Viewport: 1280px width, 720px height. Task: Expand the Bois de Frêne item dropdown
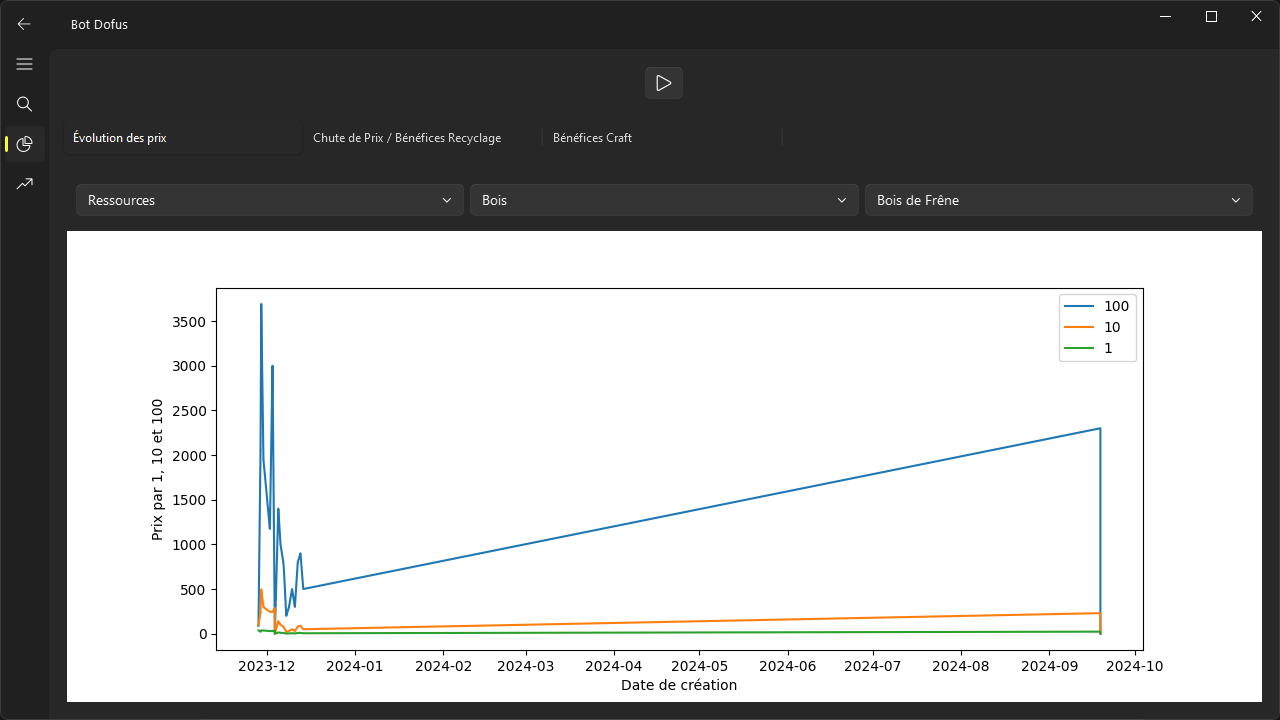tap(1058, 200)
